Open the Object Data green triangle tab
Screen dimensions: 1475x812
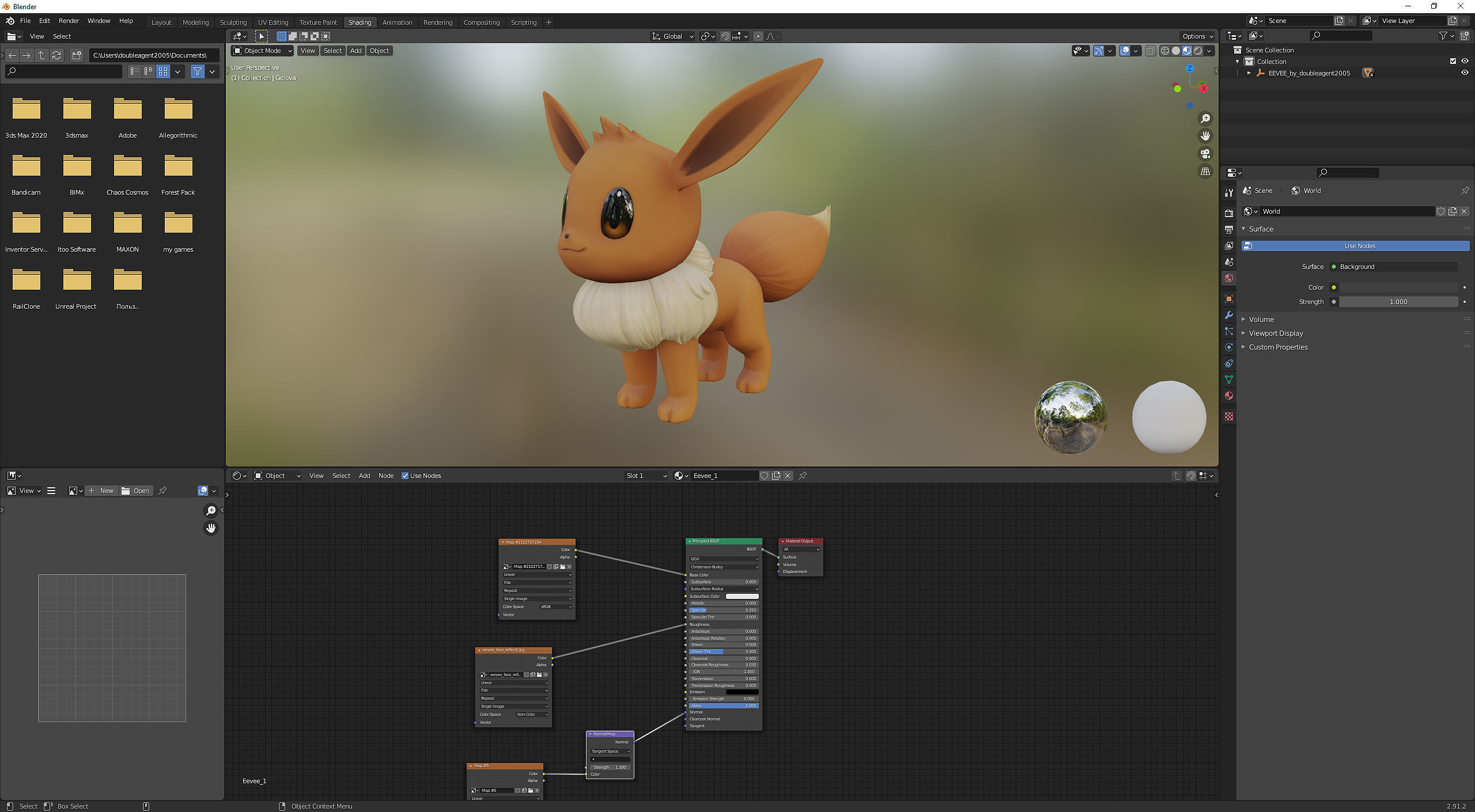(x=1229, y=380)
